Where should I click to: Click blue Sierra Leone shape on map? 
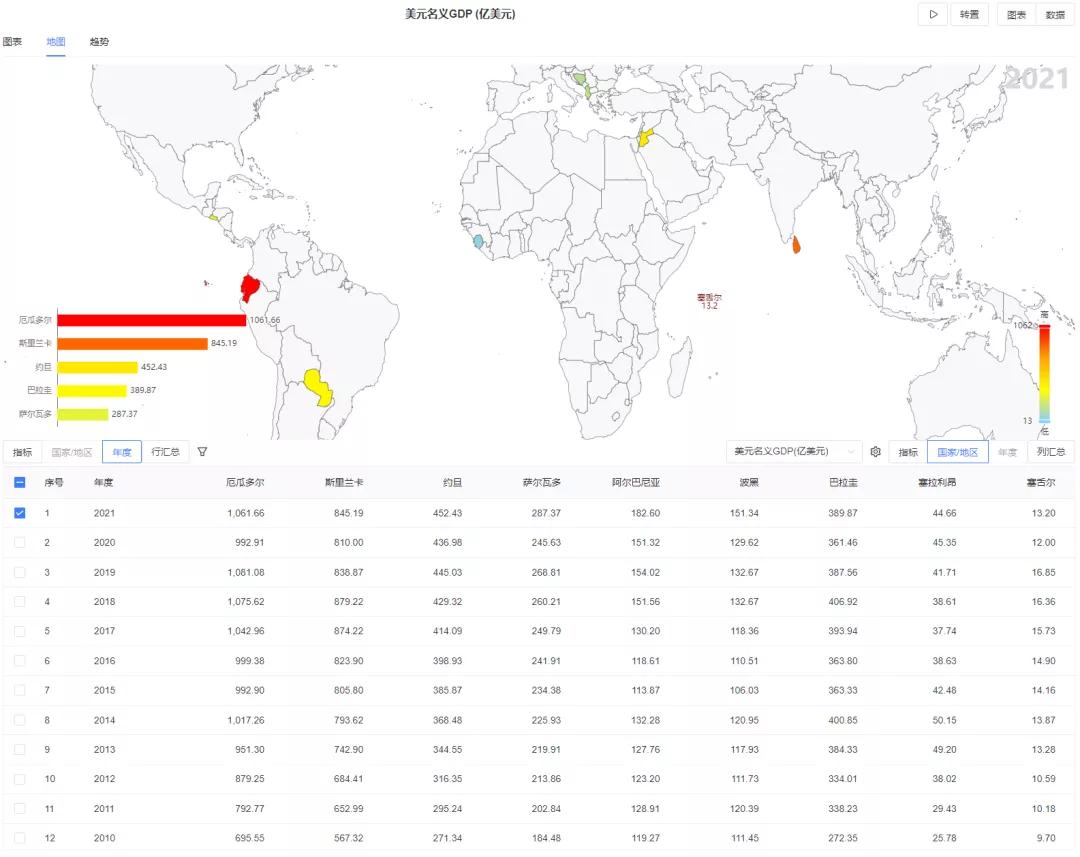point(478,241)
